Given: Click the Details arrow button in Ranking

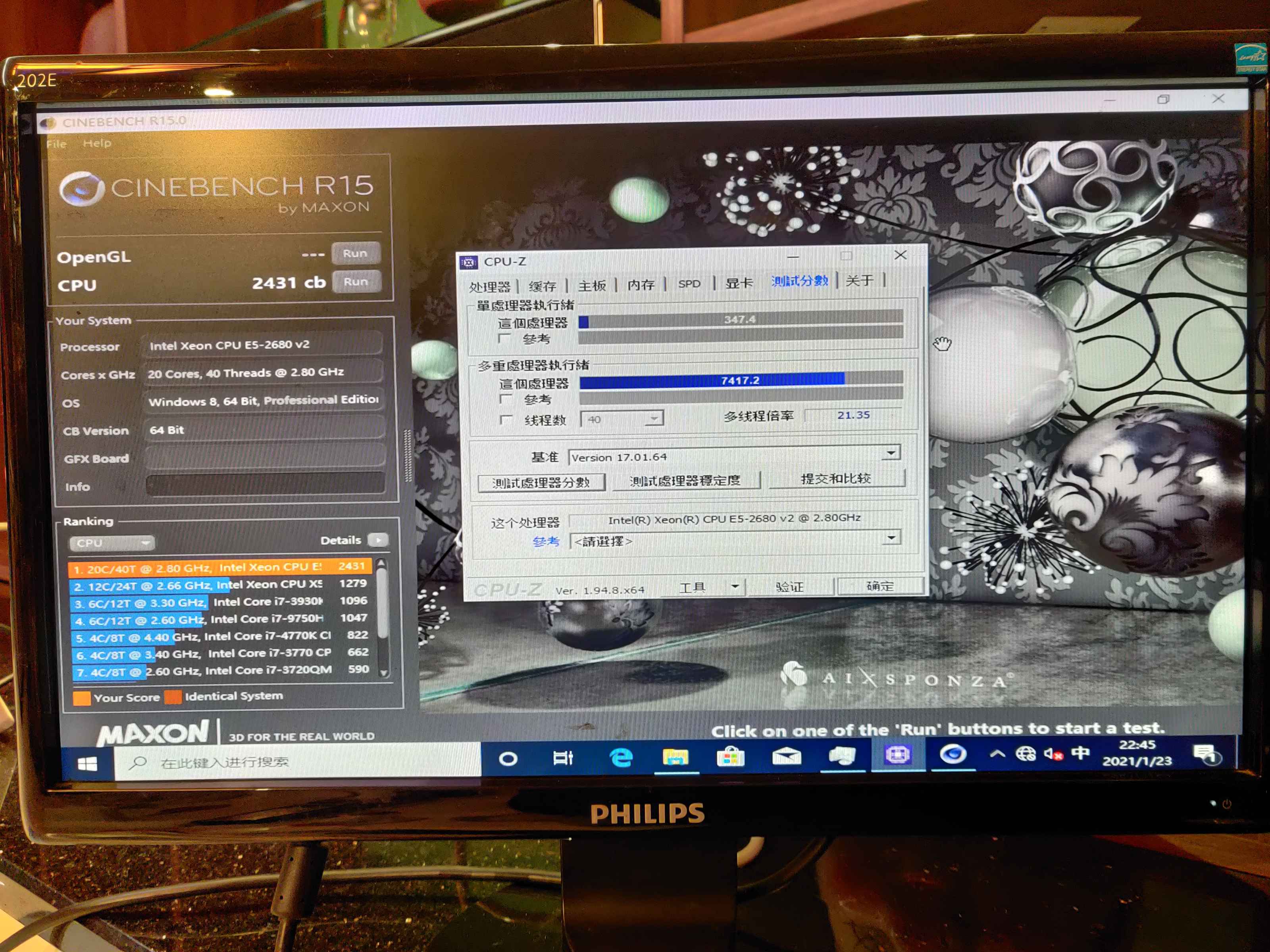Looking at the screenshot, I should pyautogui.click(x=378, y=539).
